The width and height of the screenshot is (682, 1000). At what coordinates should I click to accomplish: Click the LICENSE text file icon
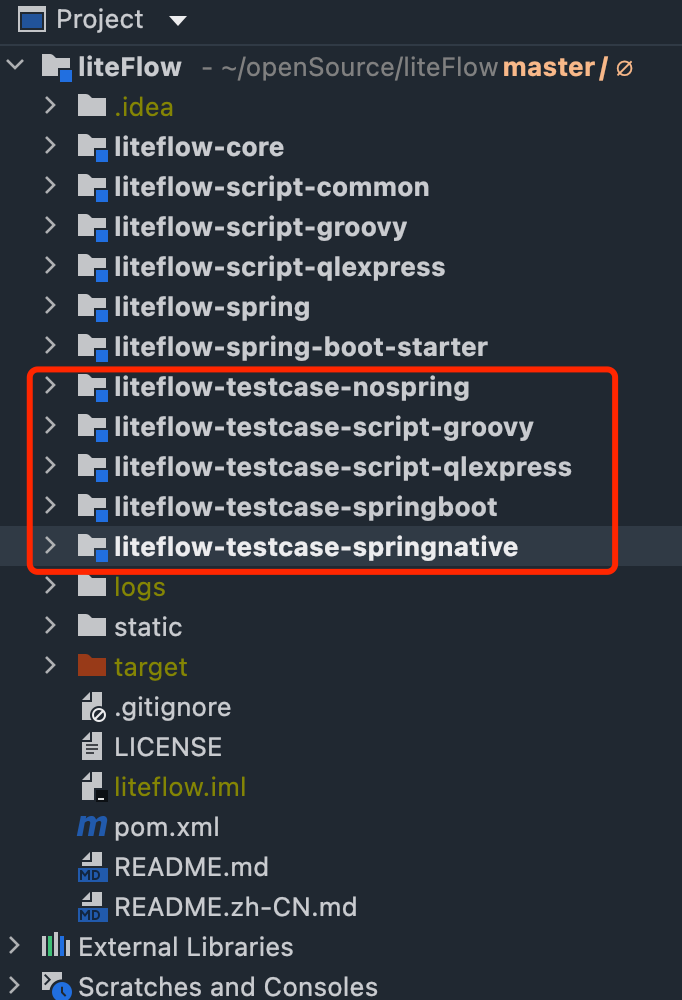pyautogui.click(x=92, y=747)
